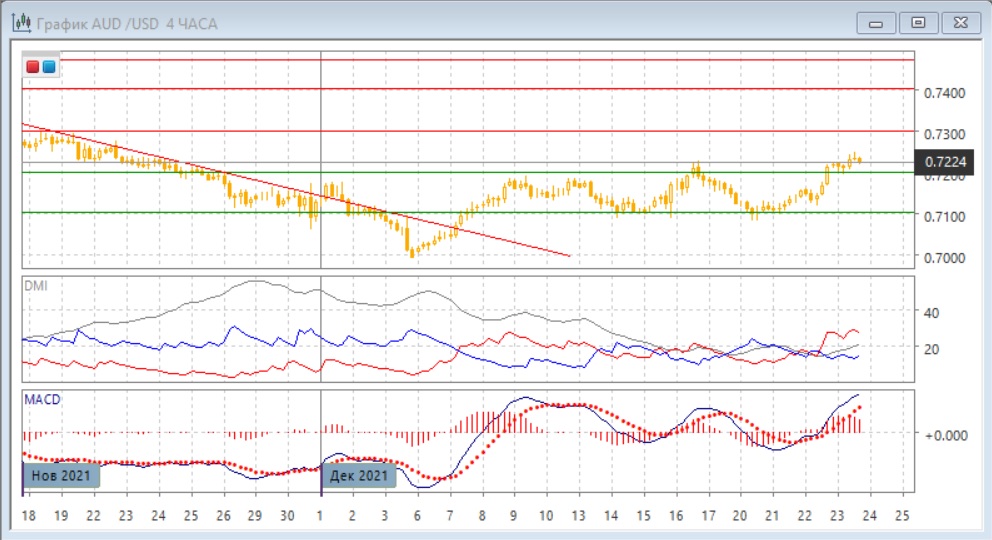Viewport: 992px width, 540px height.
Task: Click the 0.7400 price axis label
Action: (945, 93)
